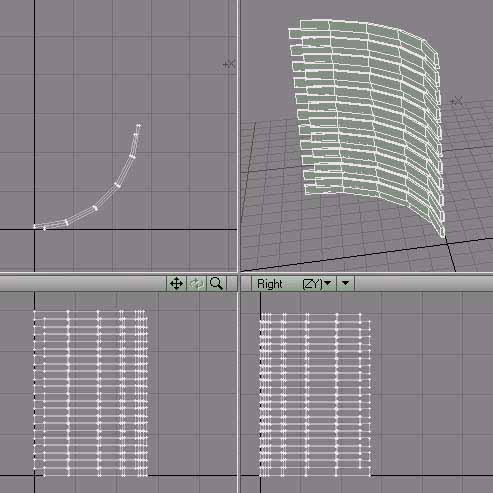
Task: Click the origin crosshair in top-left viewport
Action: pyautogui.click(x=35, y=229)
